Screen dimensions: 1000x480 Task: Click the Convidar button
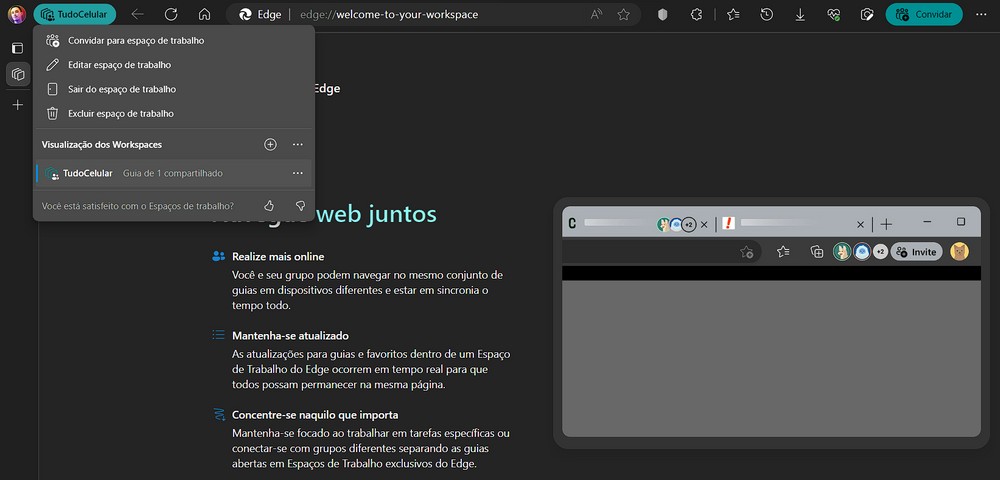(x=924, y=15)
